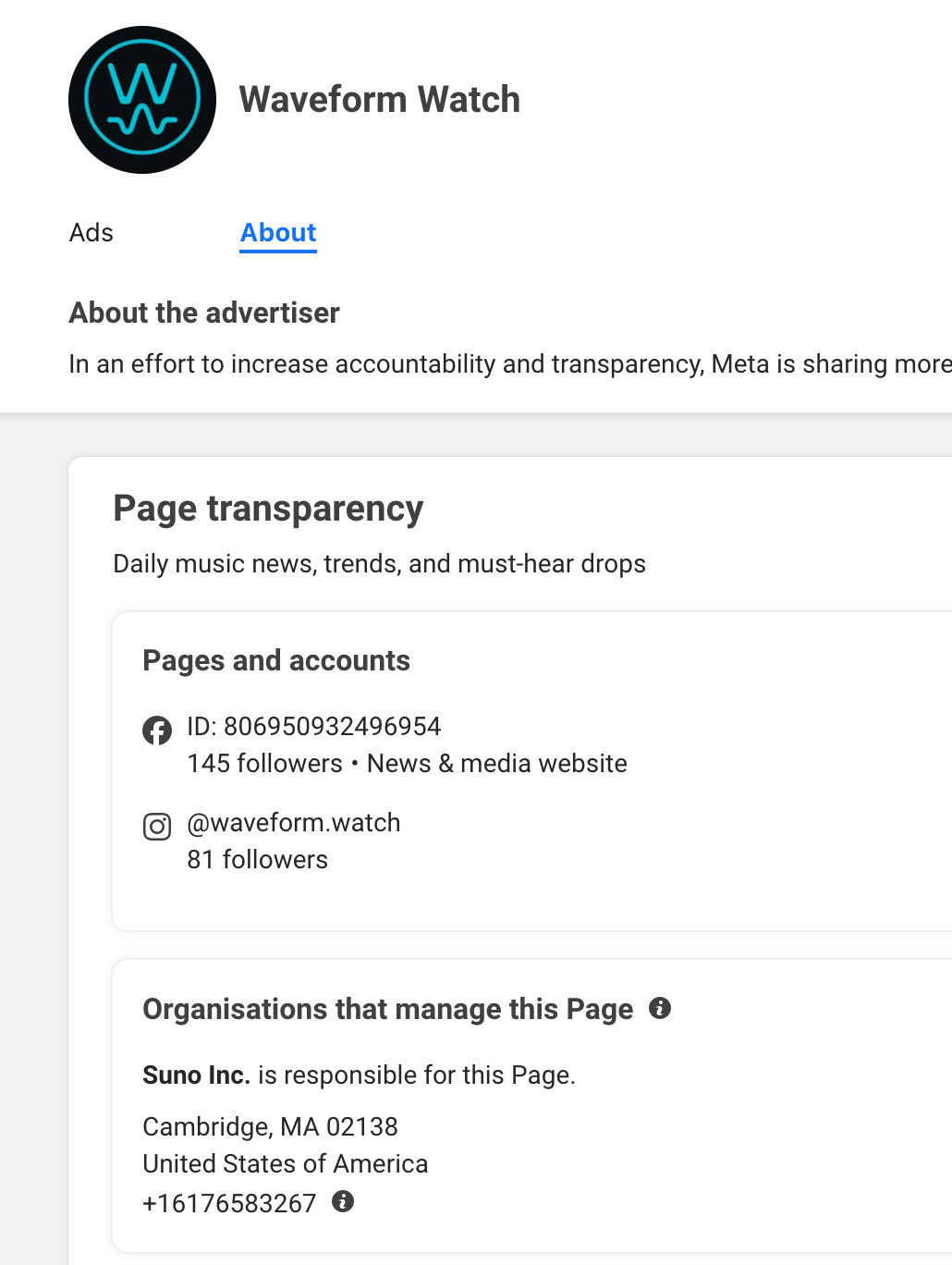Click the Pages and accounts heading
Viewport: 952px width, 1265px height.
tap(276, 660)
